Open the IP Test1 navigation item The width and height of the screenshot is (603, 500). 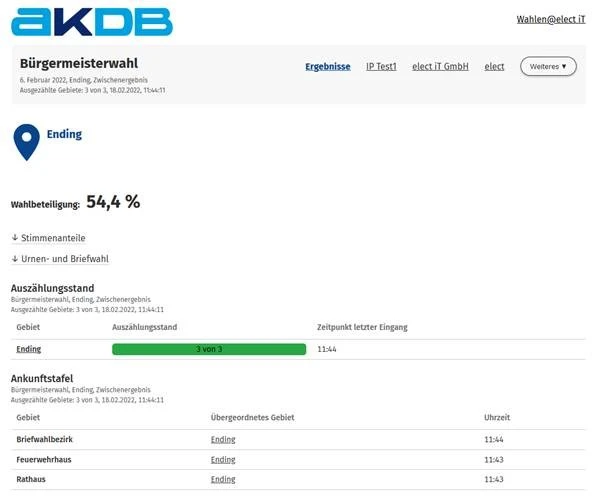(x=381, y=67)
